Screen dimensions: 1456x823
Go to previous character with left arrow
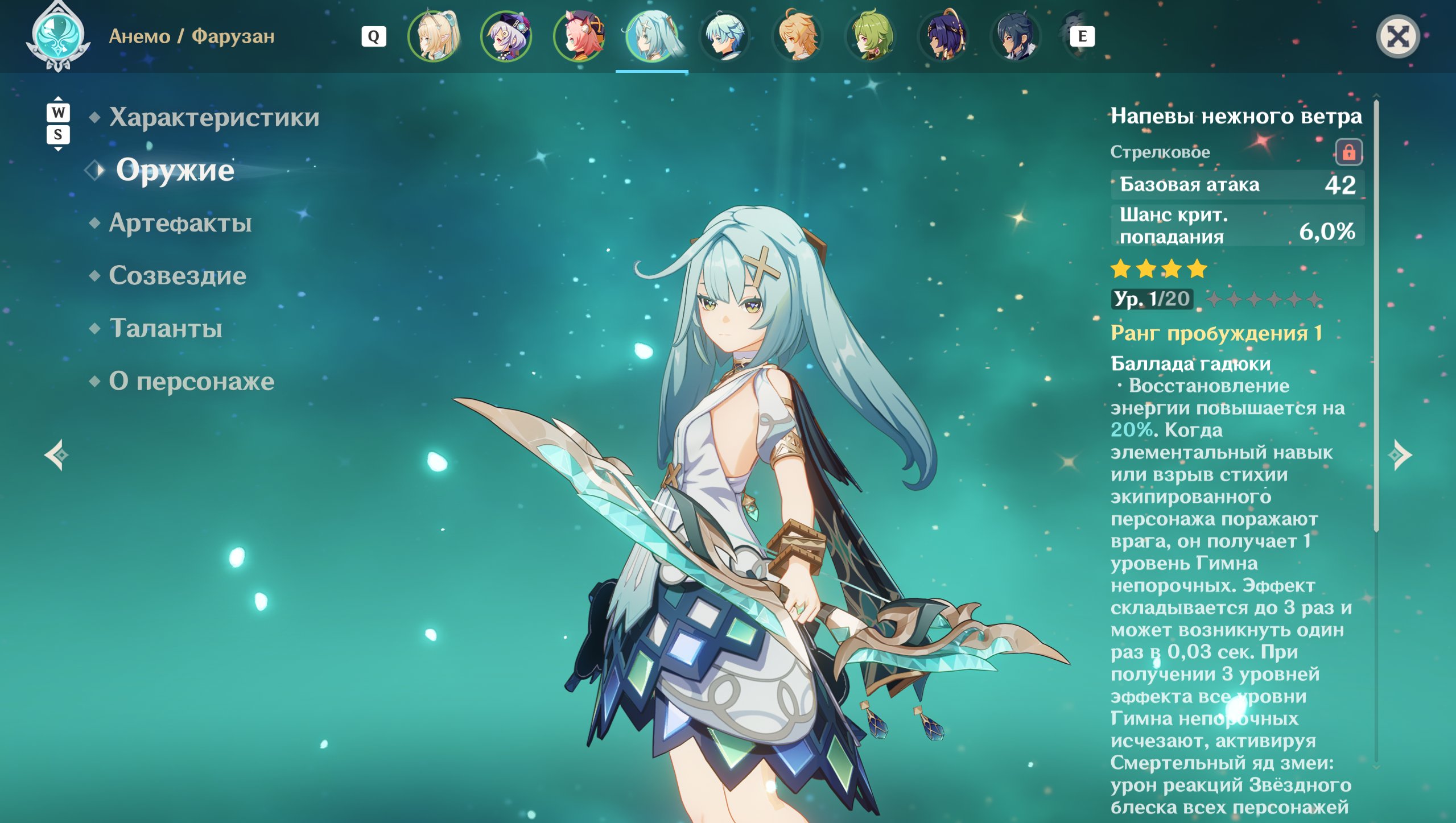point(57,455)
